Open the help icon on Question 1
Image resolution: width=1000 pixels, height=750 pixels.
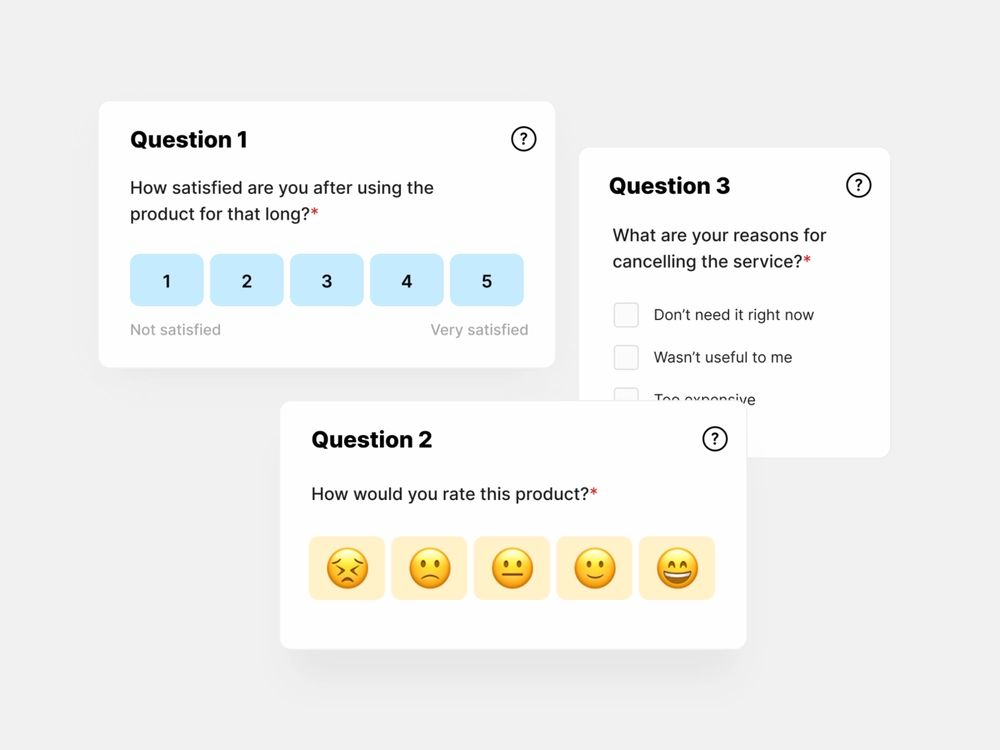[524, 139]
